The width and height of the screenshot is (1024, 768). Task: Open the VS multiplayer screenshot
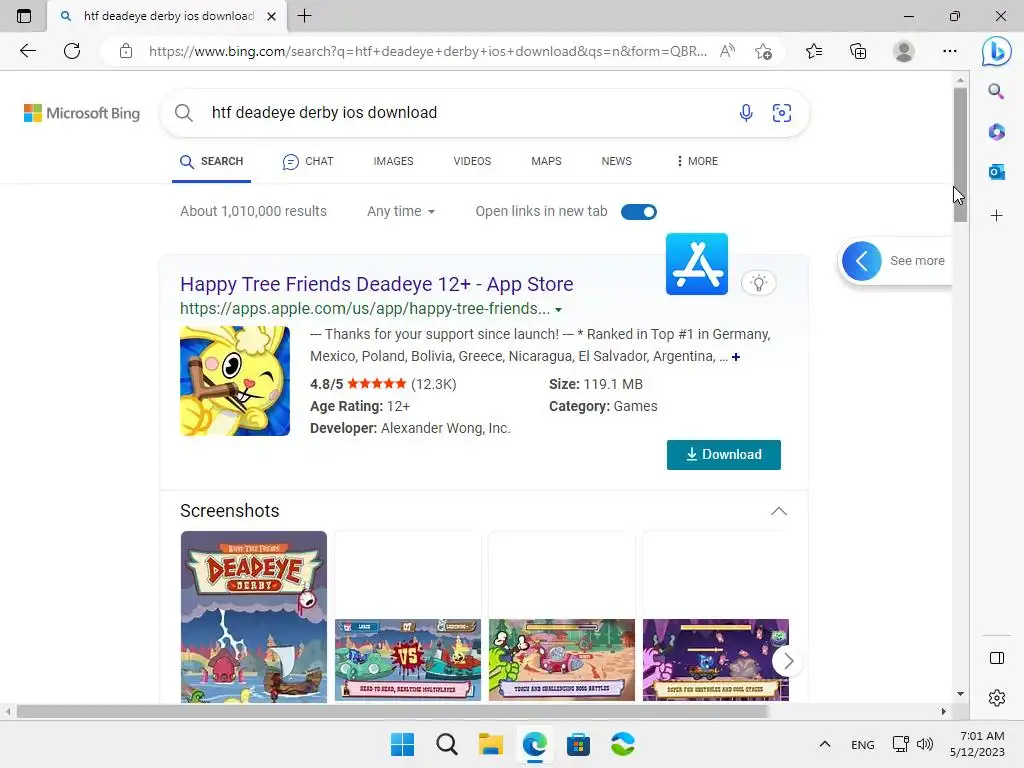pyautogui.click(x=408, y=660)
